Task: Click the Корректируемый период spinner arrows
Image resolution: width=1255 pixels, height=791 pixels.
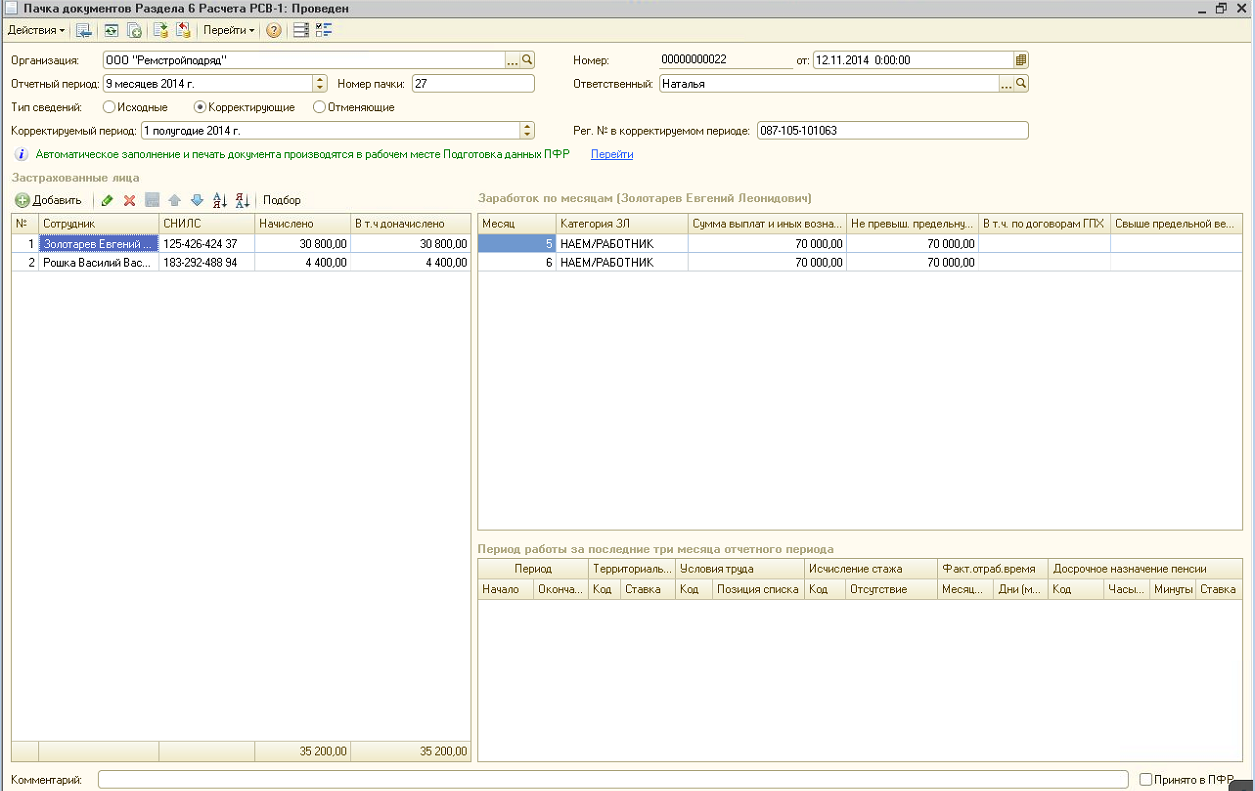Action: (527, 130)
